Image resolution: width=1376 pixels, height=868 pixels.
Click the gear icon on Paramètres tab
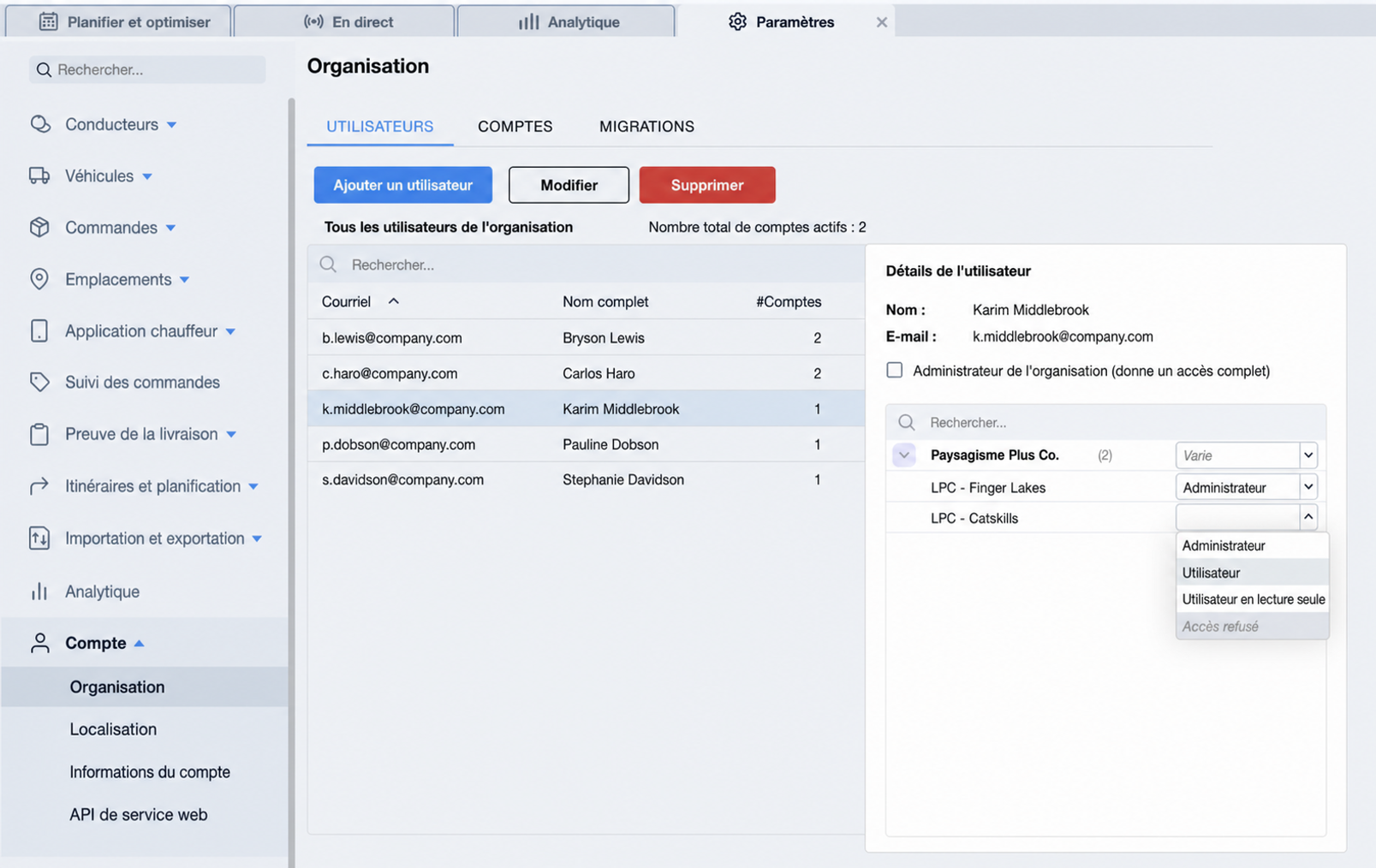pyautogui.click(x=738, y=21)
